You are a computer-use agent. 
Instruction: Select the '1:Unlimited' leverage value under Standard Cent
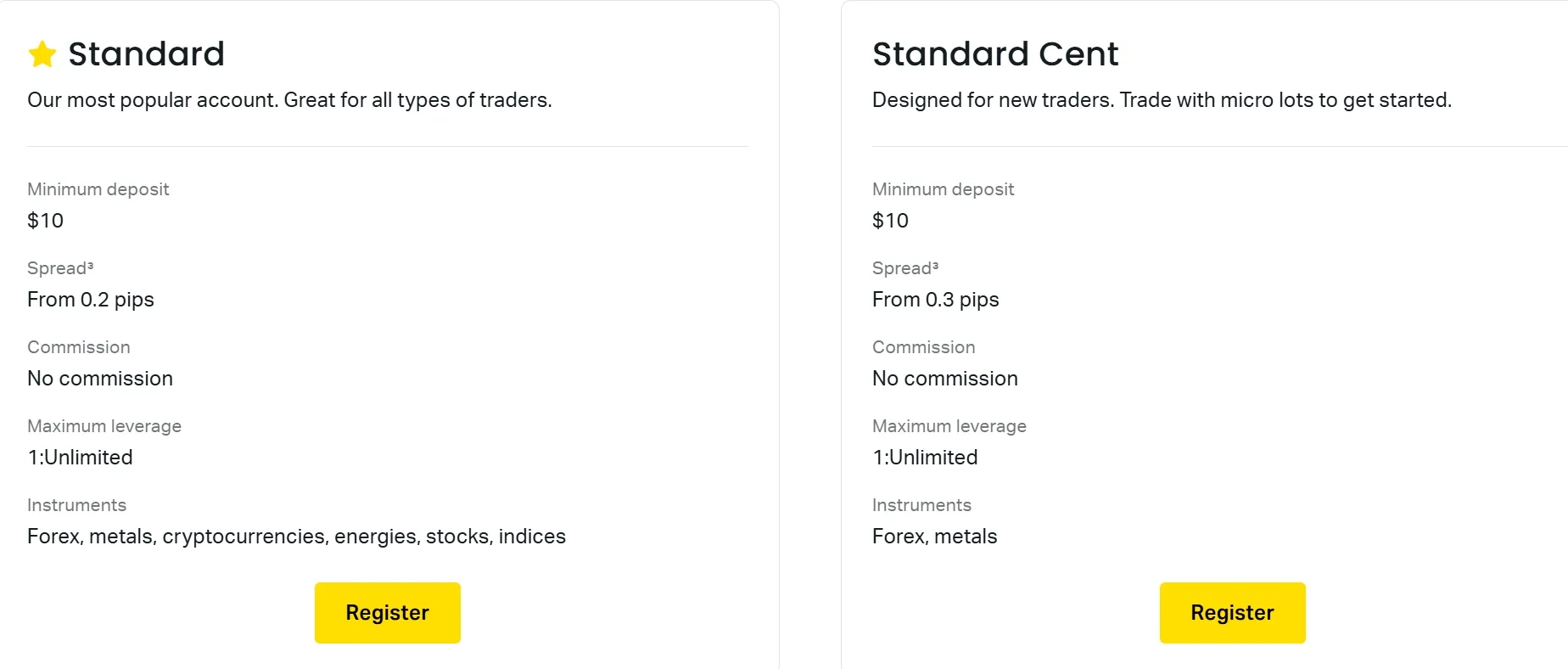click(x=924, y=457)
